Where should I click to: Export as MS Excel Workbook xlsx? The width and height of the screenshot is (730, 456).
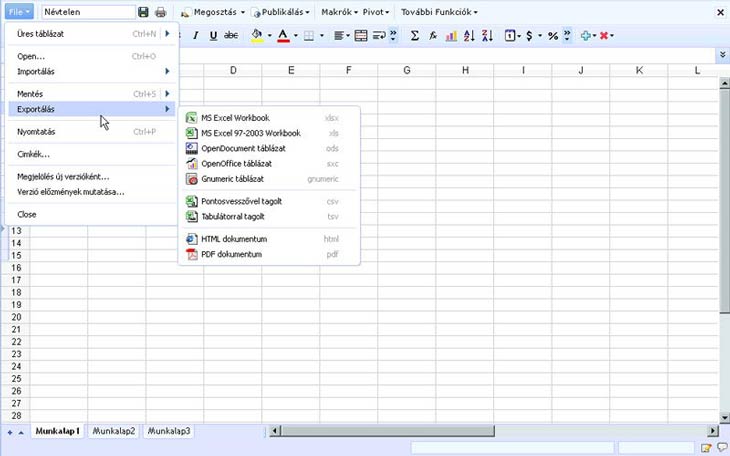pos(235,118)
